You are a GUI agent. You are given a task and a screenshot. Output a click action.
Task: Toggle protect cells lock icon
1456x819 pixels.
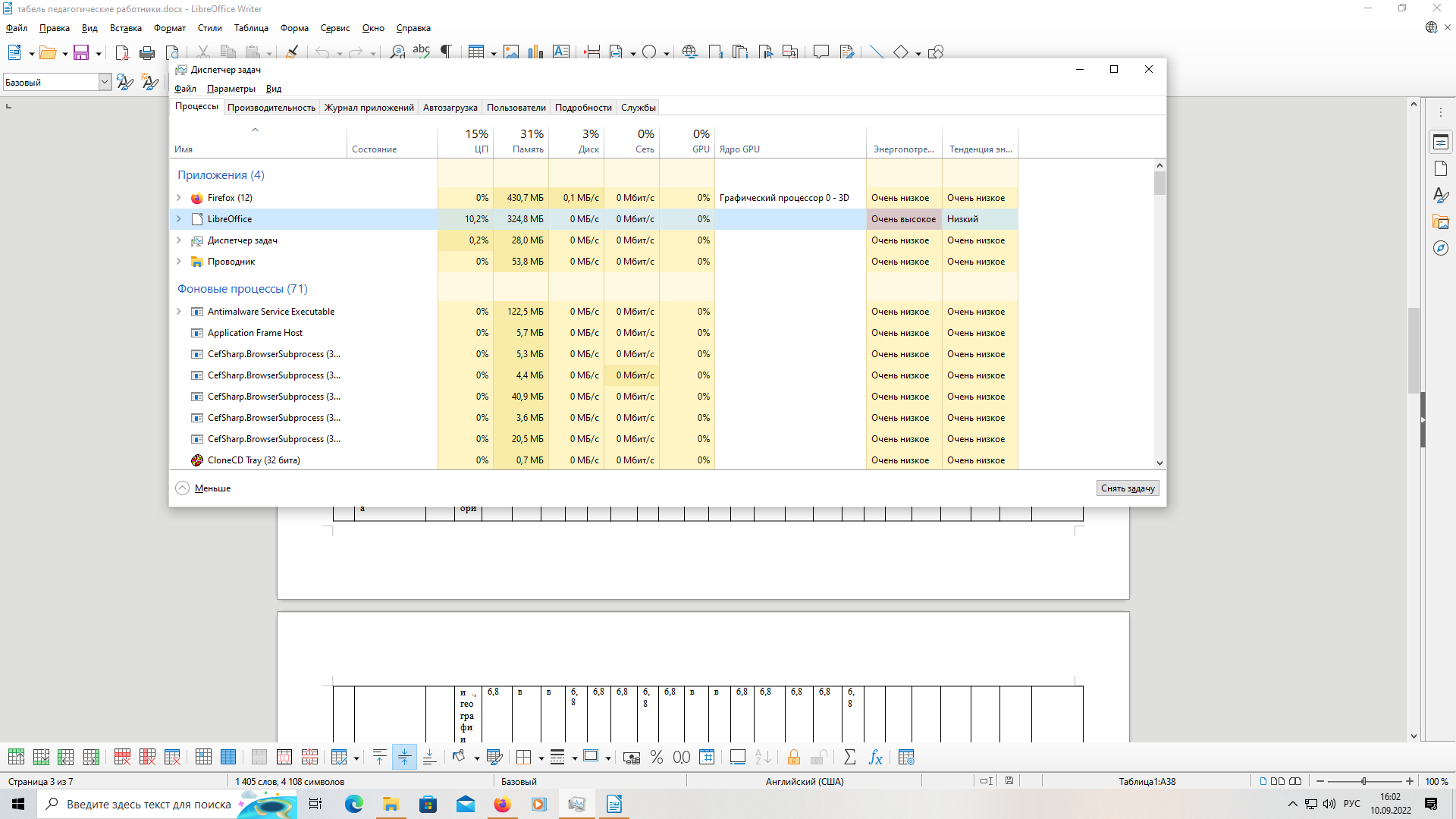coord(794,757)
